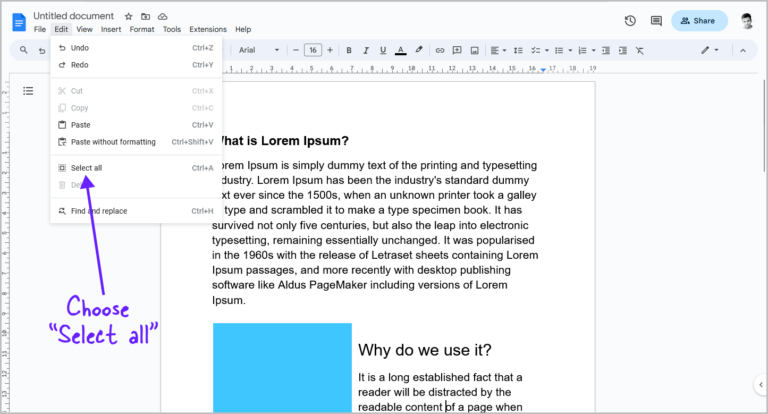768x414 pixels.
Task: Toggle bold formatting
Action: click(x=349, y=50)
